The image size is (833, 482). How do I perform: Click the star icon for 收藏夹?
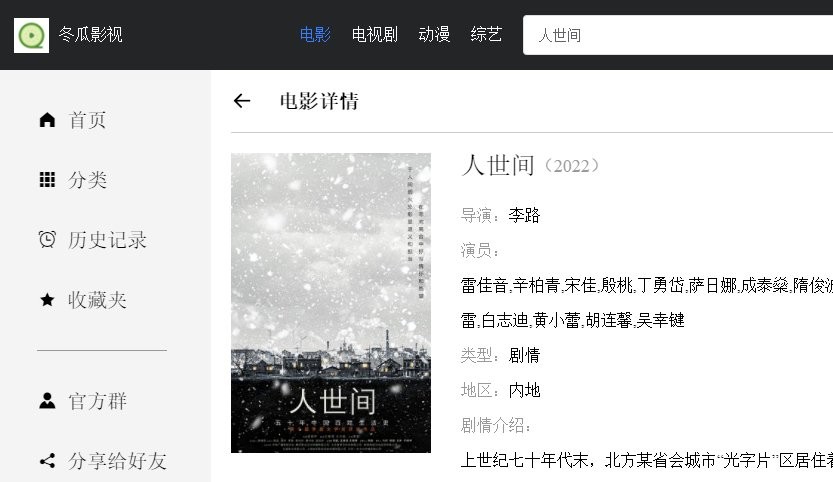click(x=47, y=300)
